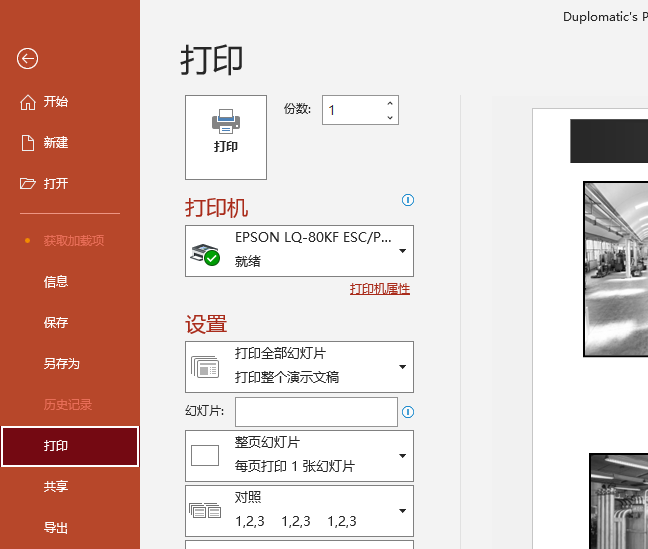Open the 对照 collation dropdown
Screen dimensions: 648x549
[299, 511]
